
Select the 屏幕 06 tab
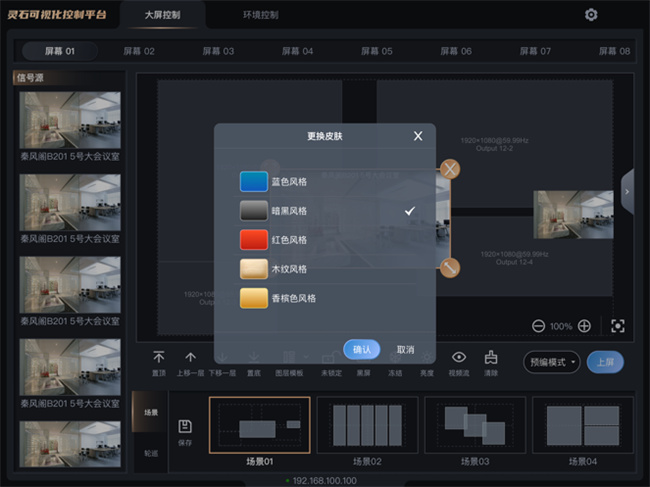456,51
